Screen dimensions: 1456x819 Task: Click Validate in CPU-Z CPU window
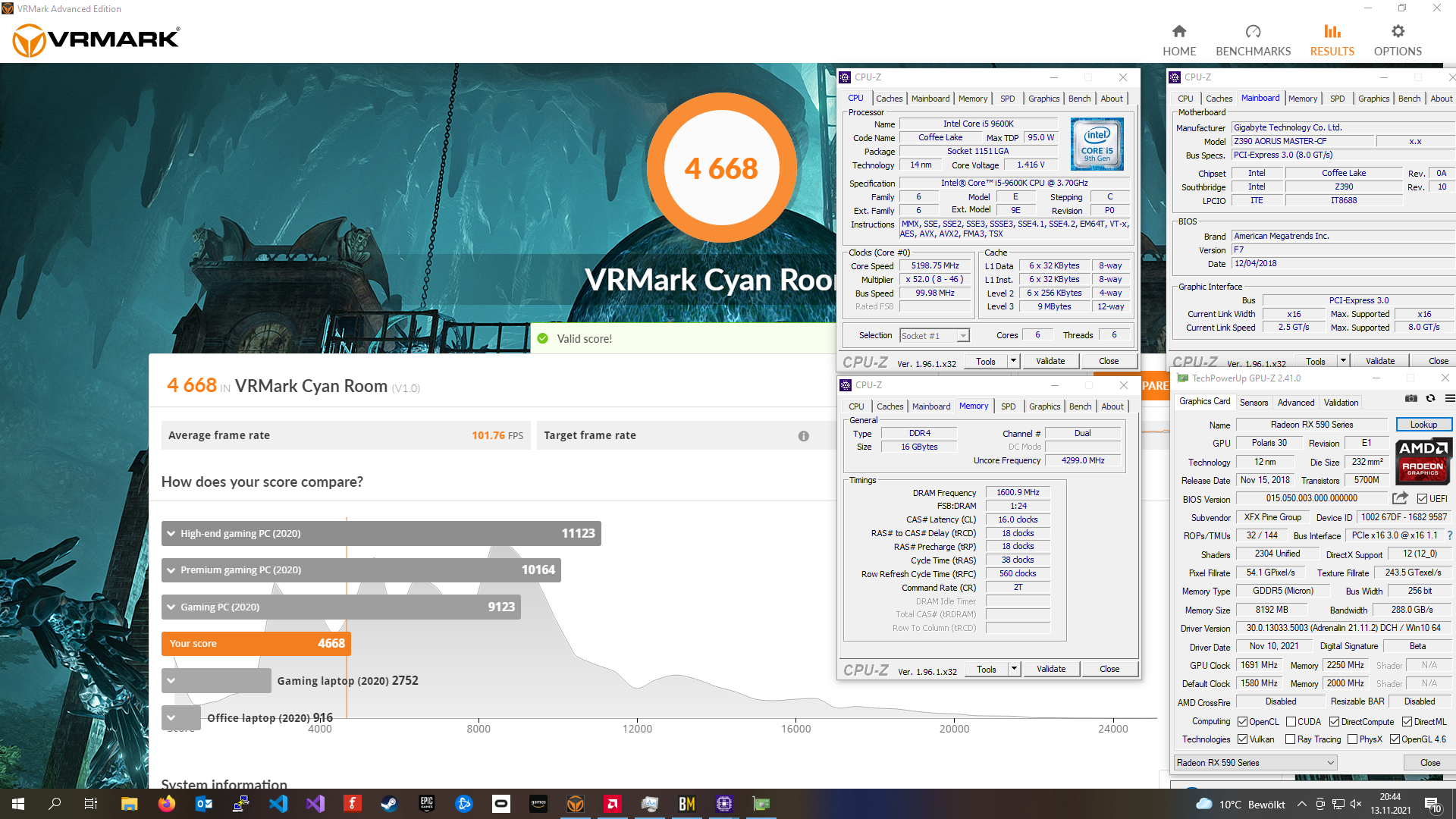(1050, 361)
